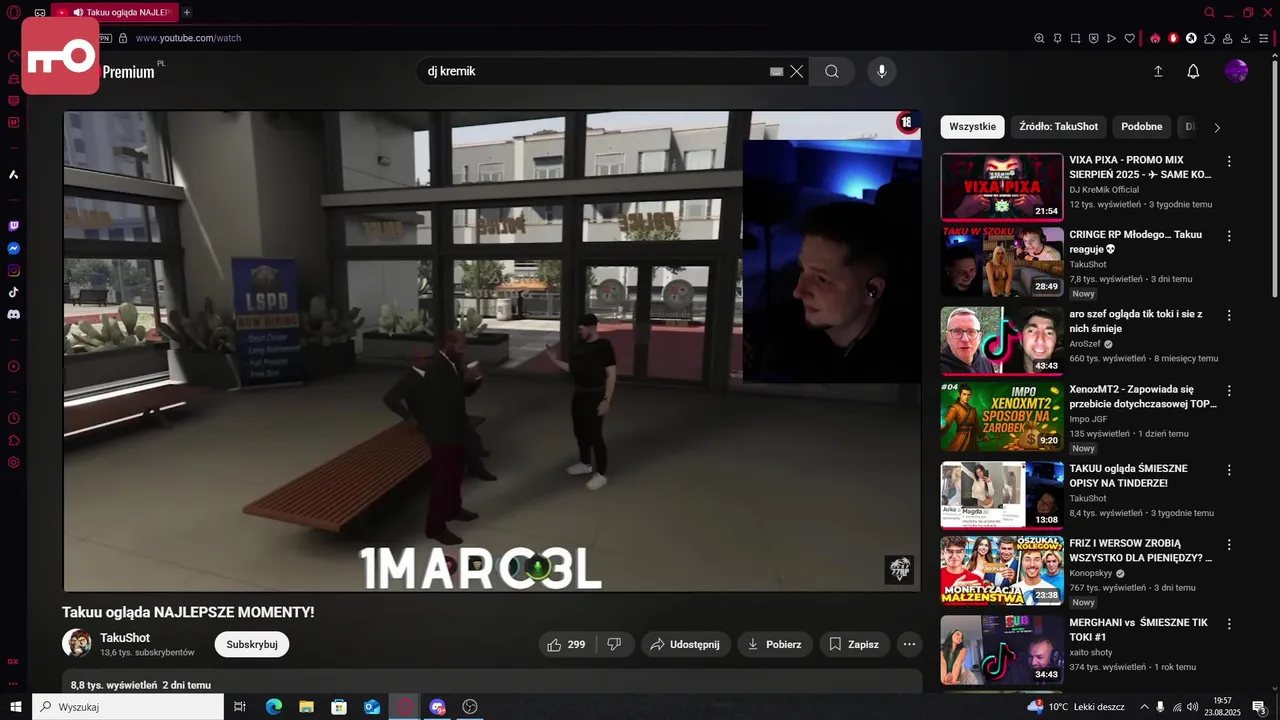Open sidebar settings gear icon
The height and width of the screenshot is (720, 1280).
[14, 462]
